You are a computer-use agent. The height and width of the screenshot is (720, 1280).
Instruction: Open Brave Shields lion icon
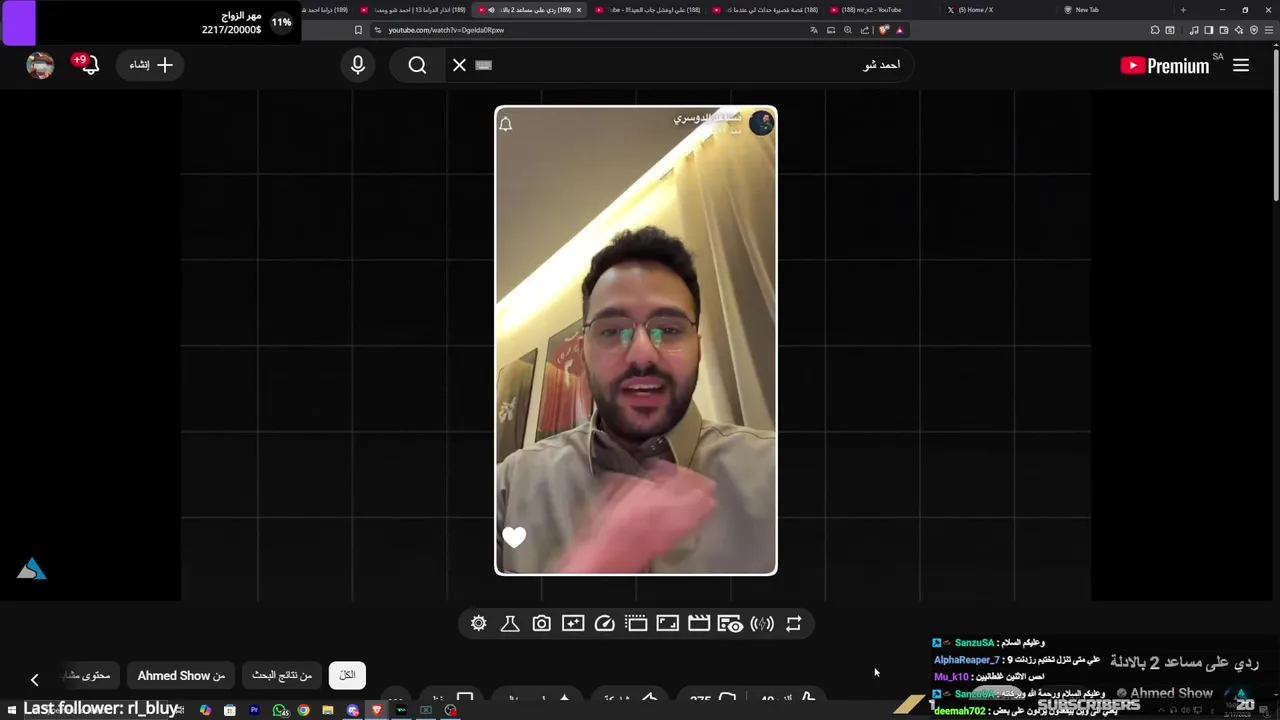tap(883, 30)
